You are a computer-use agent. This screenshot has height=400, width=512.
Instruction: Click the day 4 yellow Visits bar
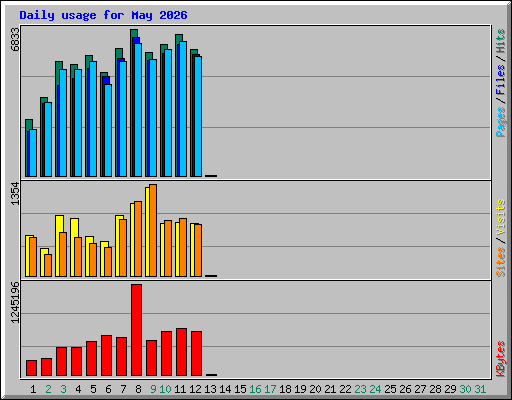(74, 228)
